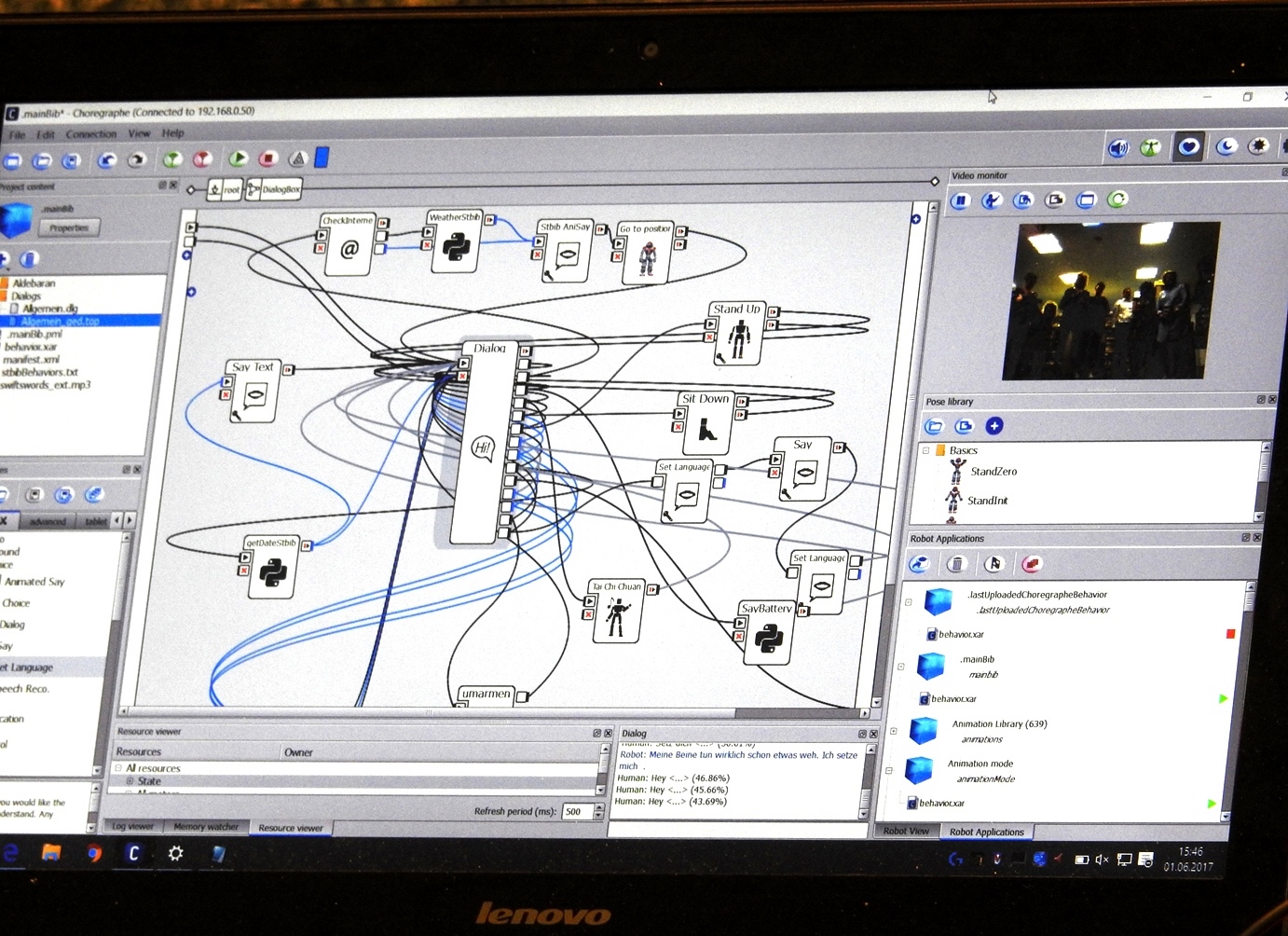Click the red package icon in Robot Applications
The height and width of the screenshot is (936, 1288).
(1031, 564)
